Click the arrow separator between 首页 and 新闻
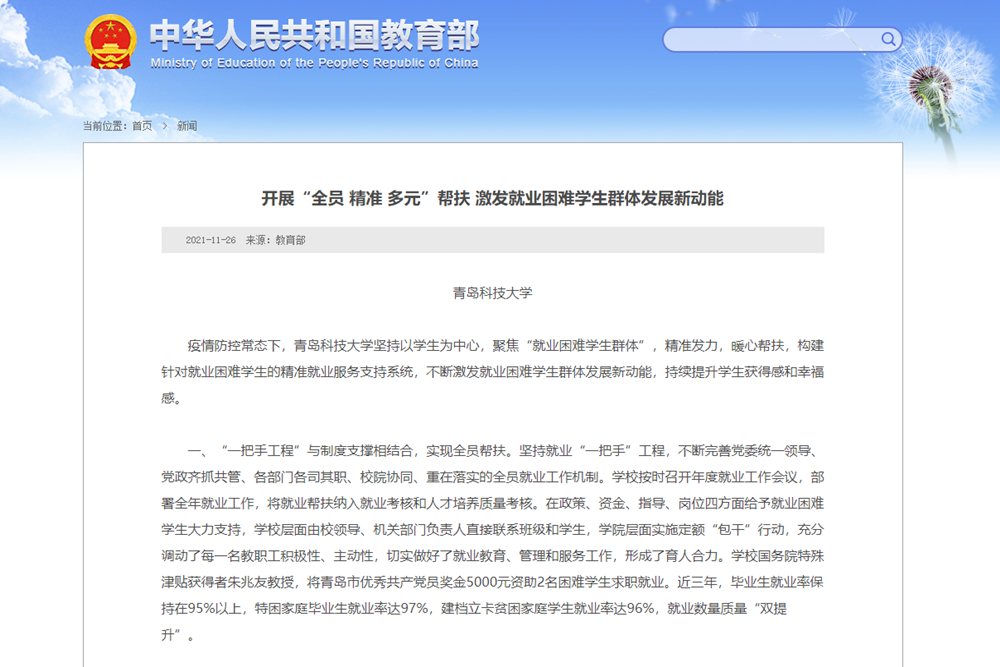The width and height of the screenshot is (1000, 667). (x=165, y=126)
